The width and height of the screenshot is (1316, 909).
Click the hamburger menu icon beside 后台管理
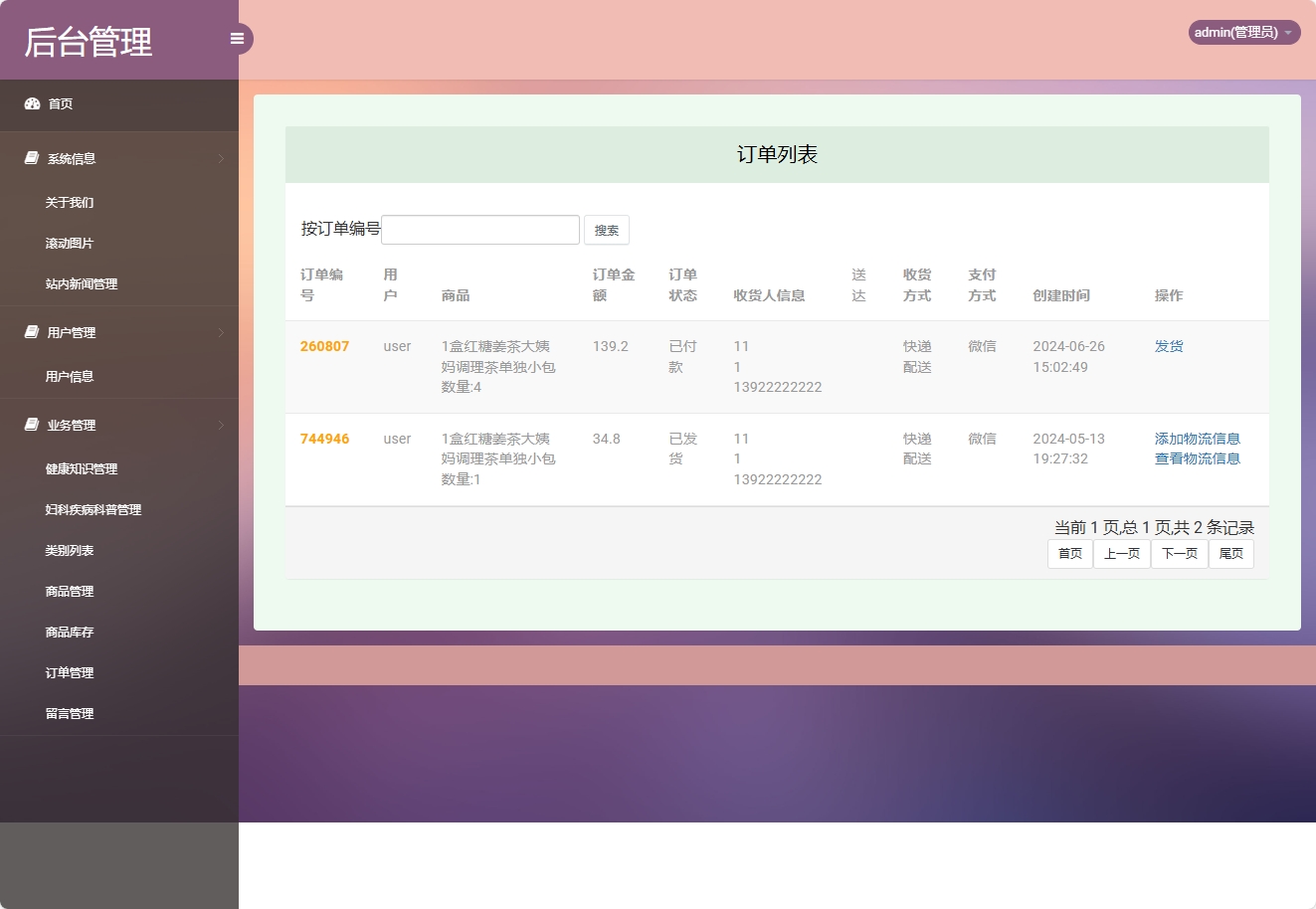point(237,38)
